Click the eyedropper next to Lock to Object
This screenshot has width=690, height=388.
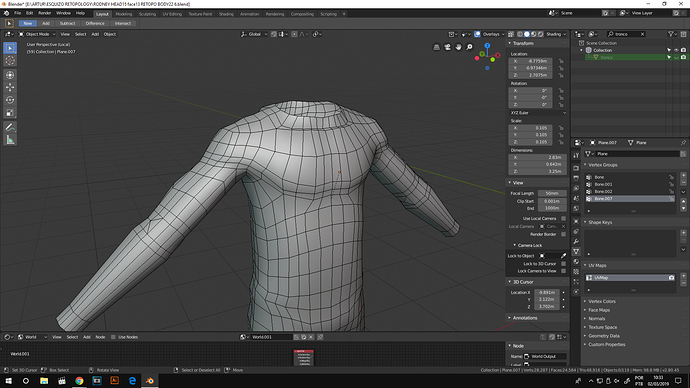coord(563,256)
